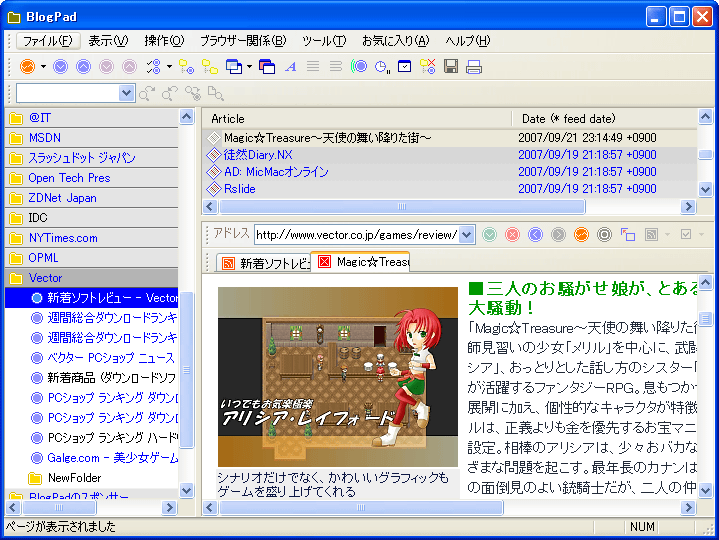The width and height of the screenshot is (719, 540).
Task: Select the ZDNet Japan folder
Action: [x=92, y=198]
